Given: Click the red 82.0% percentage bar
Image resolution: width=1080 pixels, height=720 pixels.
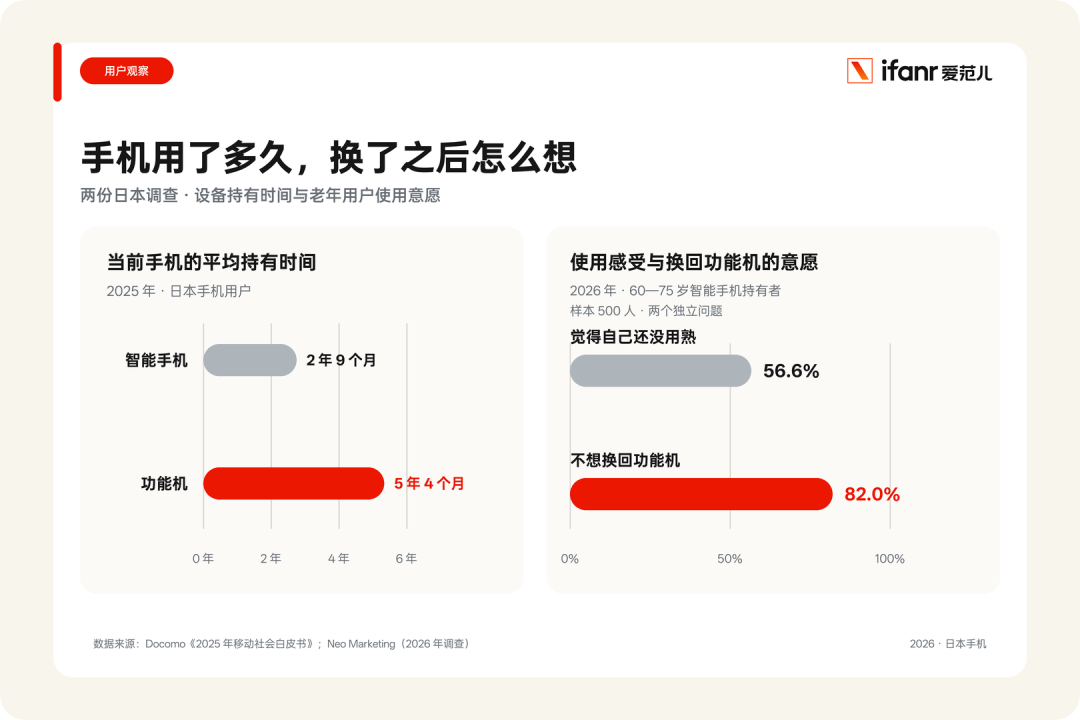Looking at the screenshot, I should pos(701,494).
